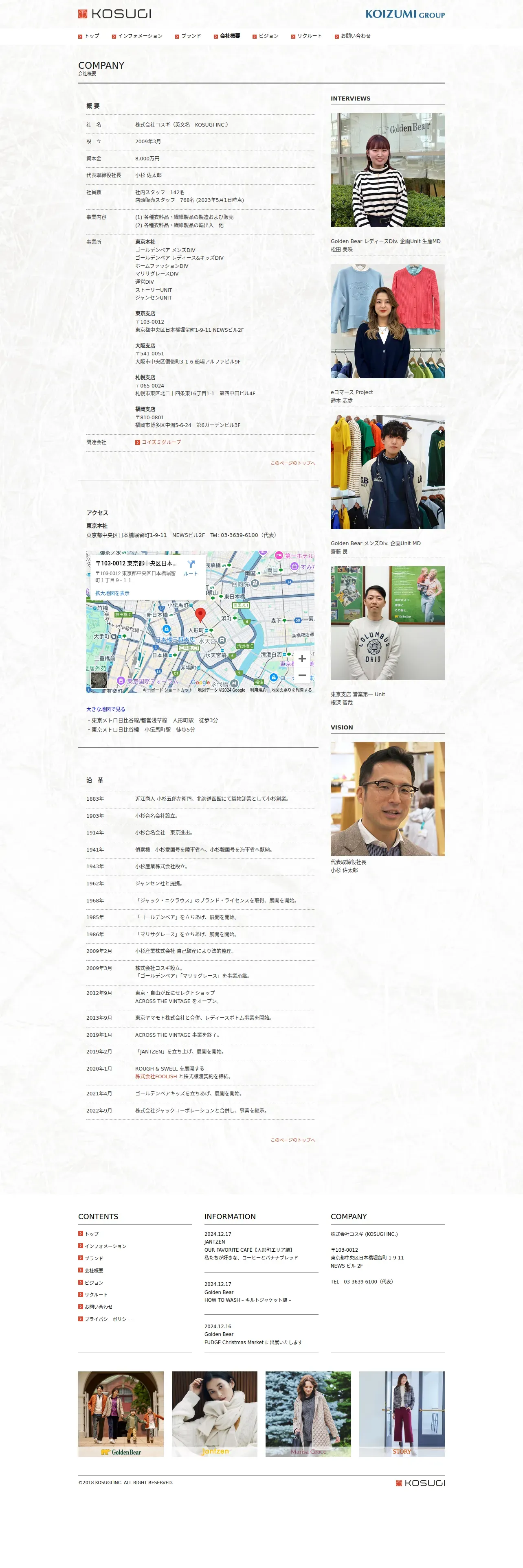The image size is (523, 1568).
Task: Open 会社概要 in footer CONTENTS list
Action: (x=91, y=1270)
